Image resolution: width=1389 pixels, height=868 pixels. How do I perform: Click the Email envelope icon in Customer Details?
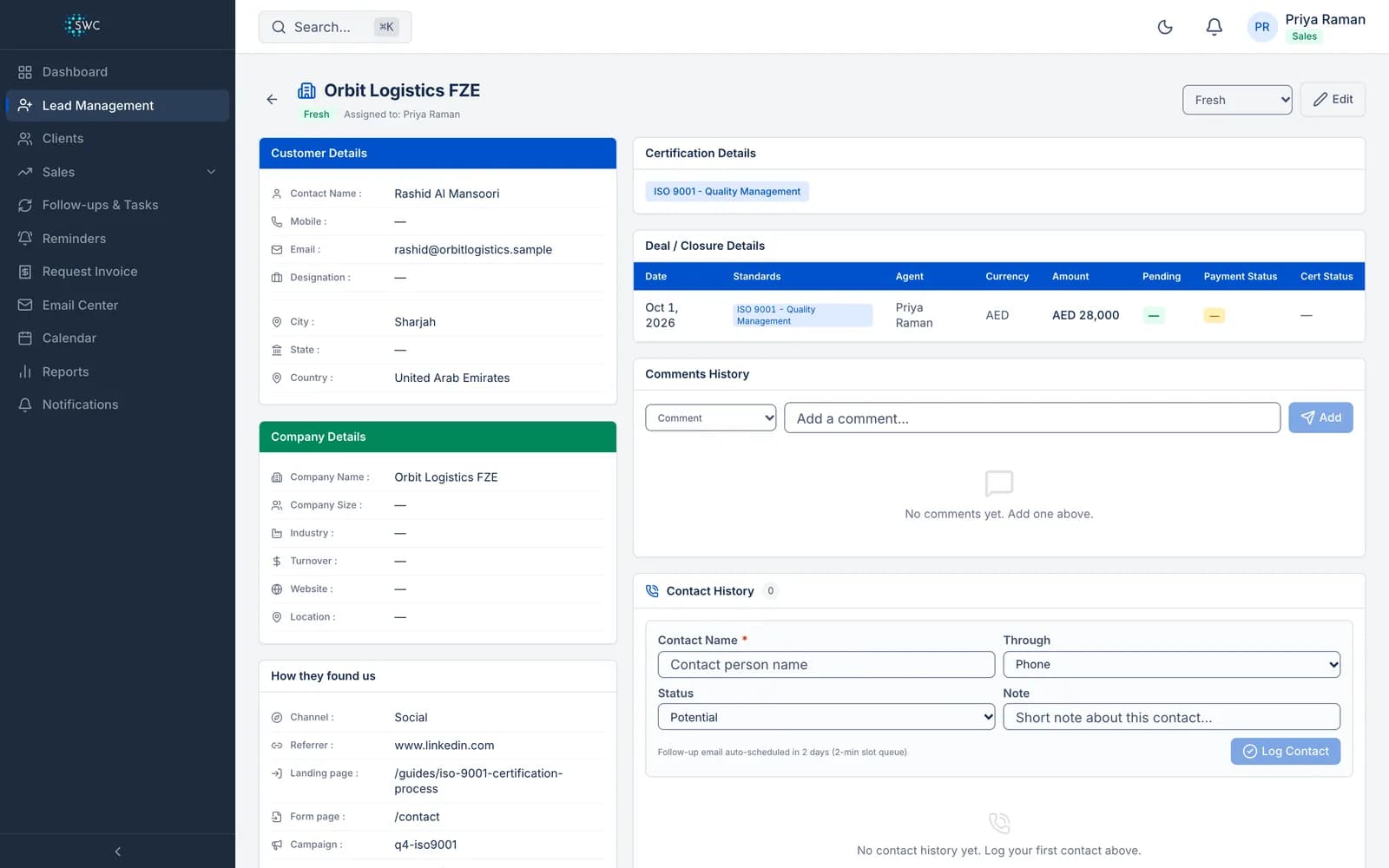point(277,250)
